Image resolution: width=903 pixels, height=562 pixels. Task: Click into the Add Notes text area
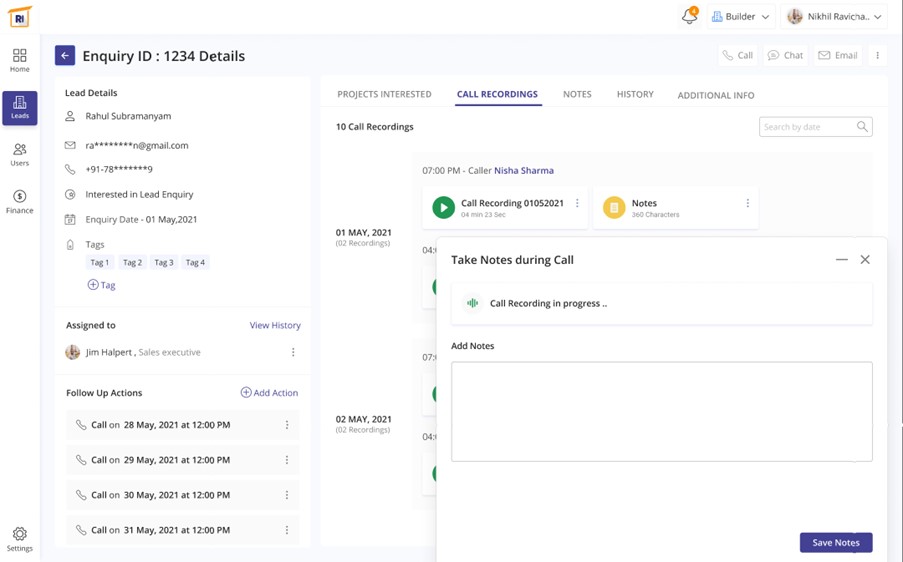661,411
